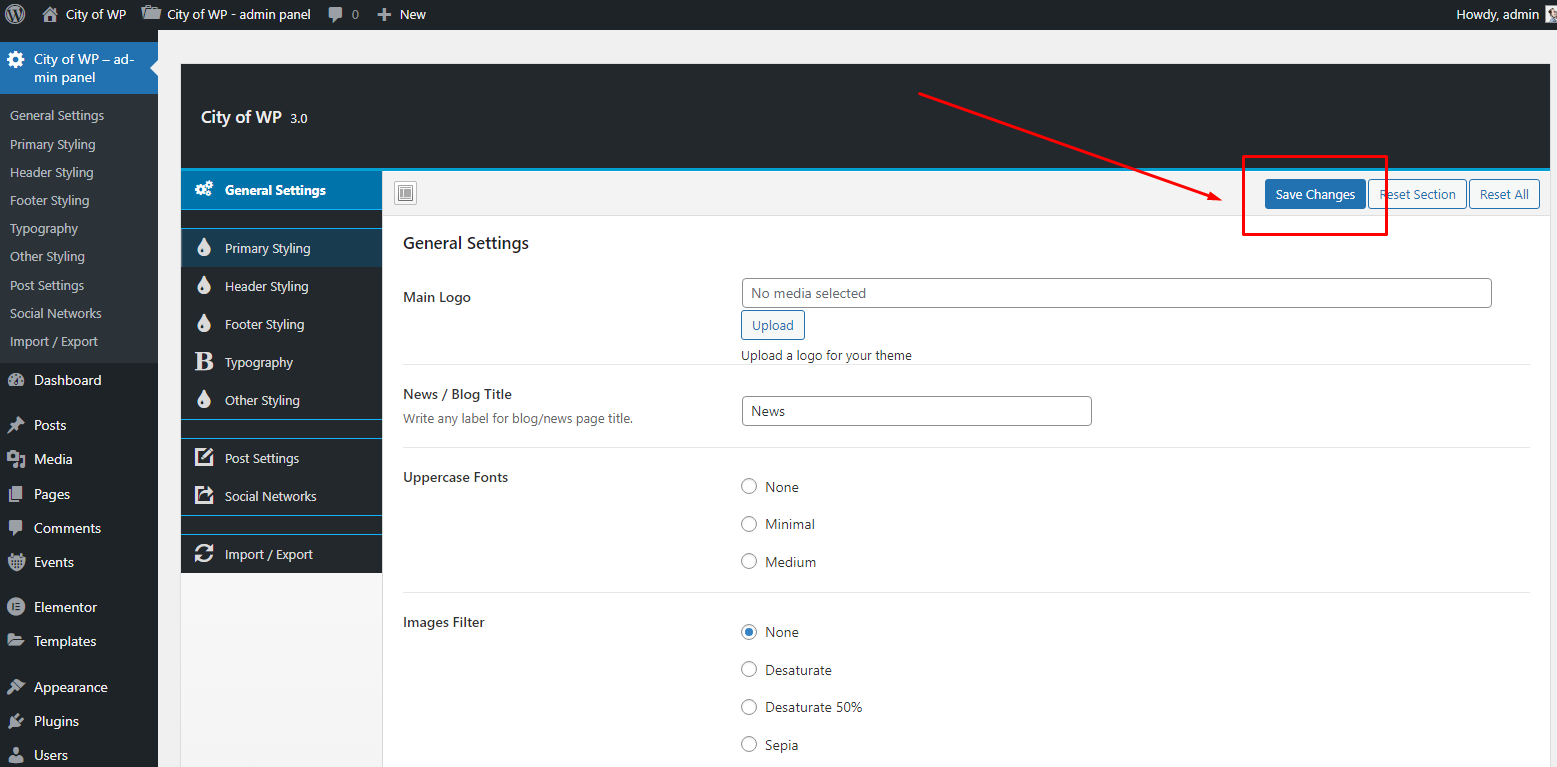Select Medium for Uppercase Fonts
The image size is (1557, 767).
749,562
